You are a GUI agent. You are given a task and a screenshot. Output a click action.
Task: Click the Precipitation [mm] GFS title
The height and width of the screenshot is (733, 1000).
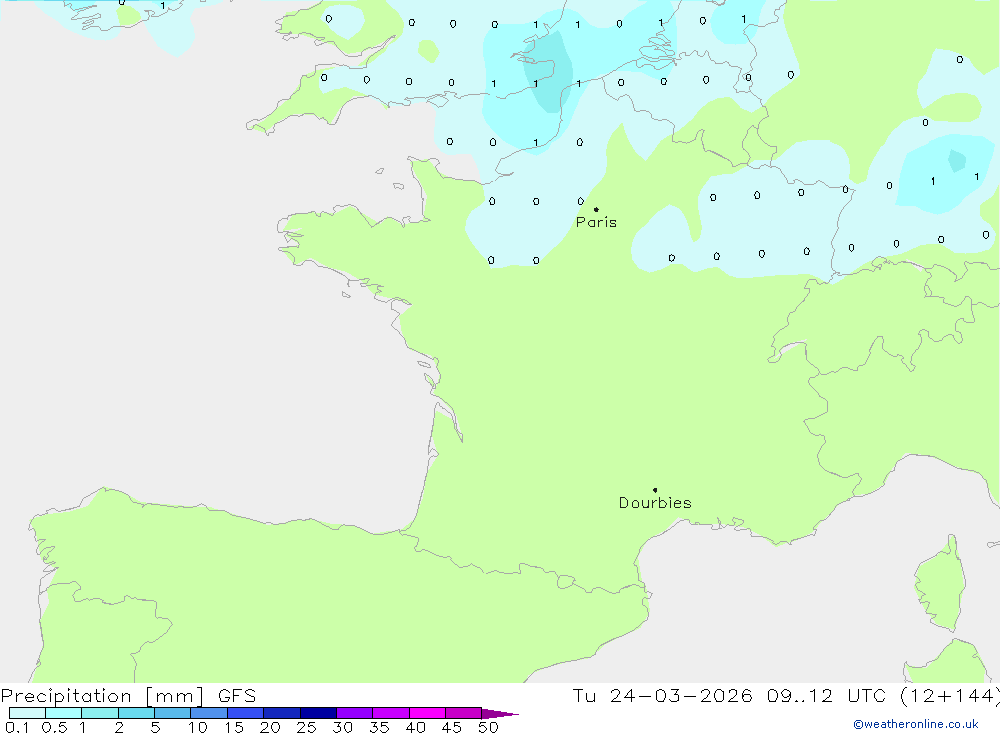pos(128,696)
